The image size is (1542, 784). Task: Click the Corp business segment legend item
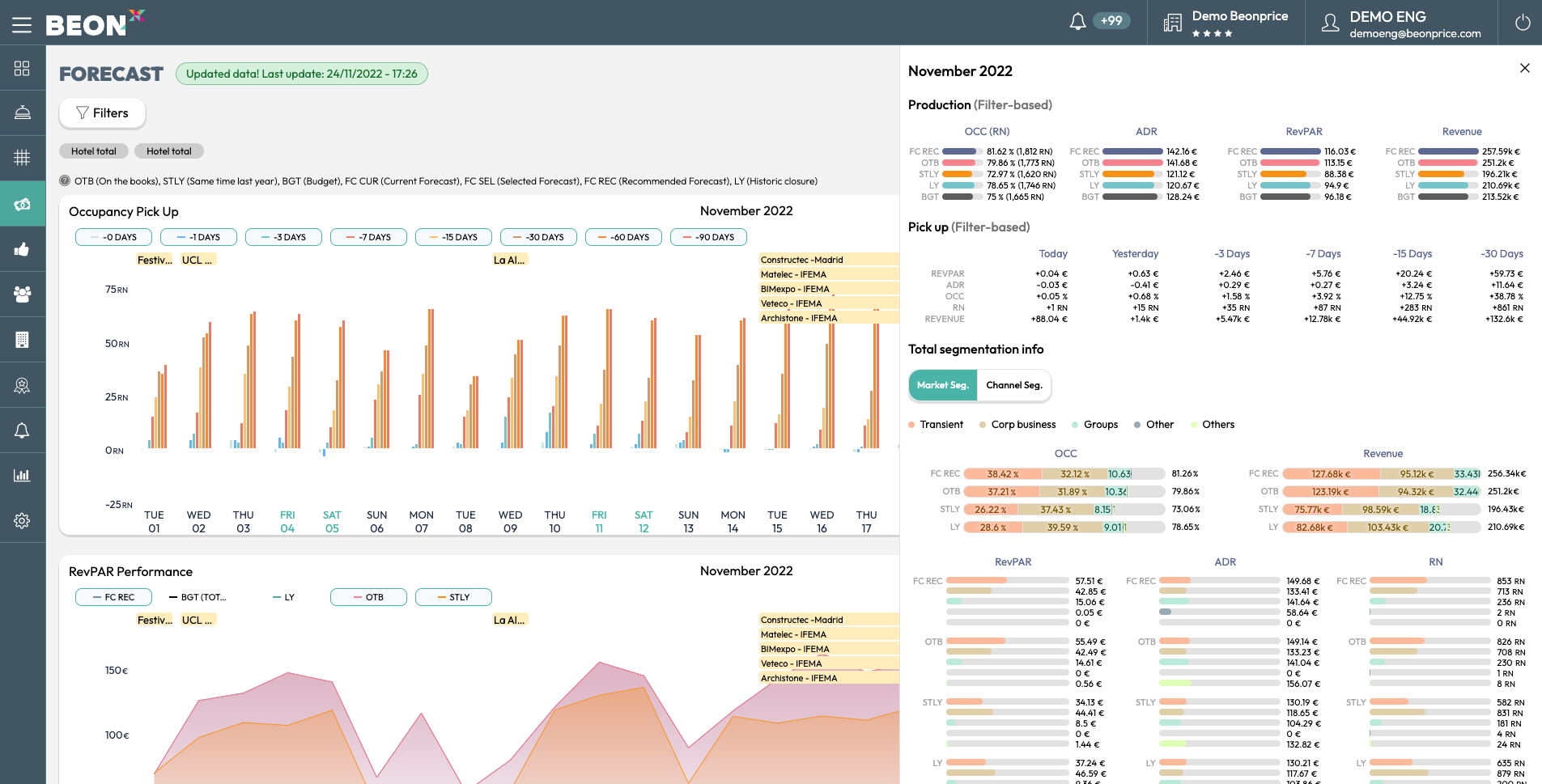[1017, 424]
